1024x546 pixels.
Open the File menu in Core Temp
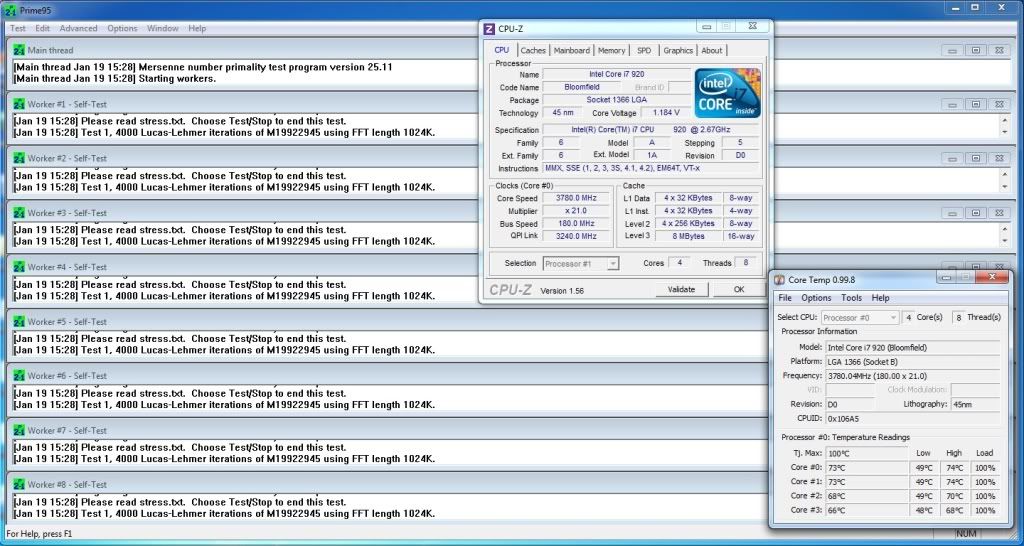(785, 298)
